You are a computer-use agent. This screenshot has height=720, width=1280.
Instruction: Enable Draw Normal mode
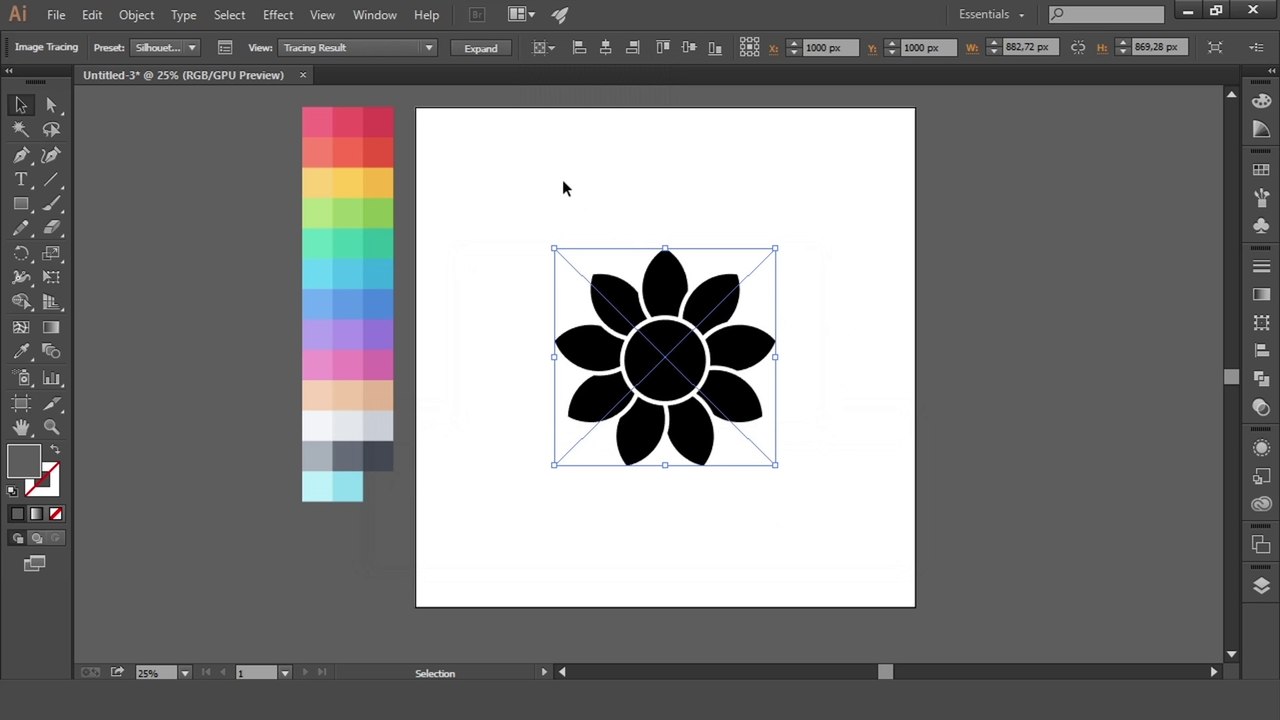tap(18, 538)
